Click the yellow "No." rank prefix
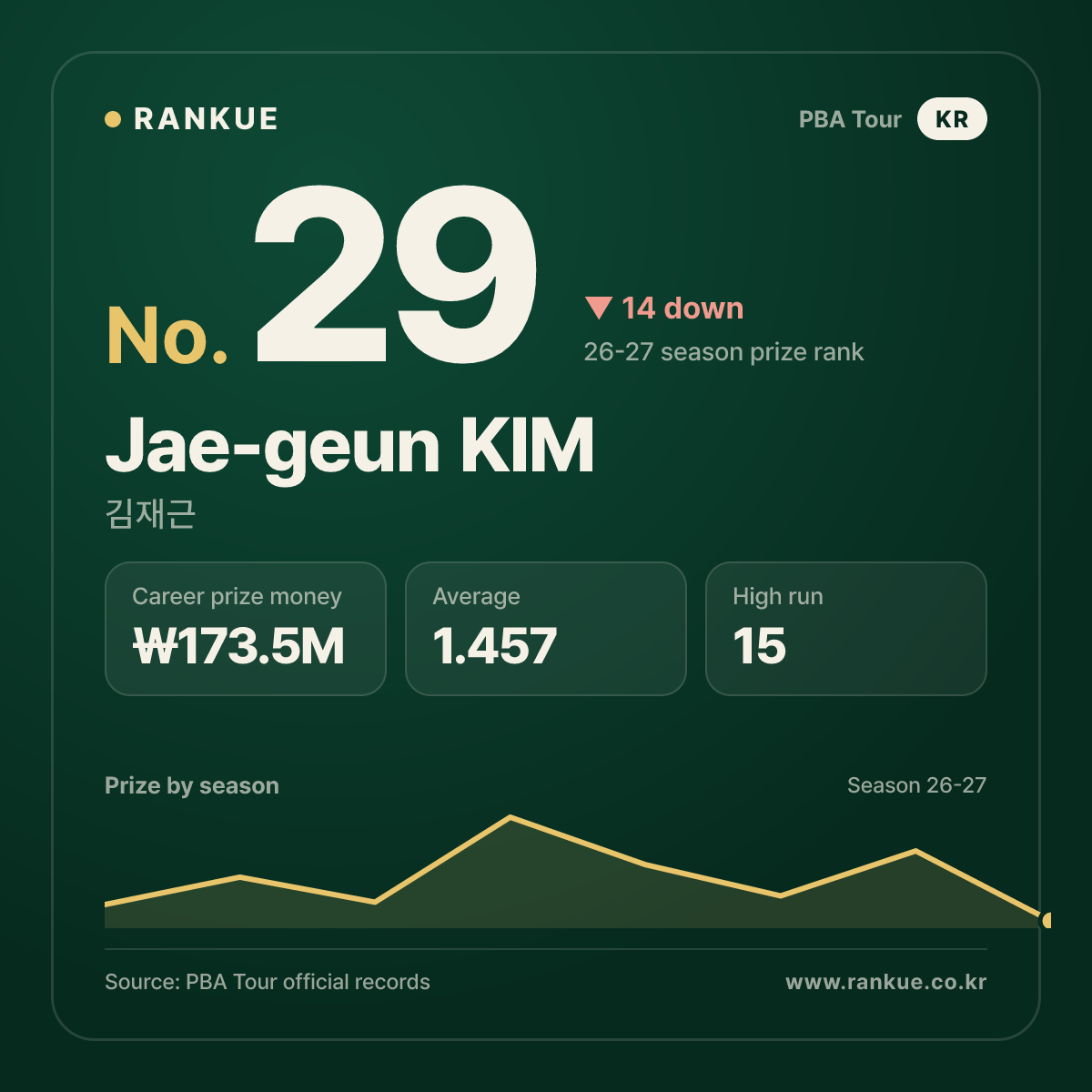This screenshot has width=1092, height=1092. [x=167, y=336]
